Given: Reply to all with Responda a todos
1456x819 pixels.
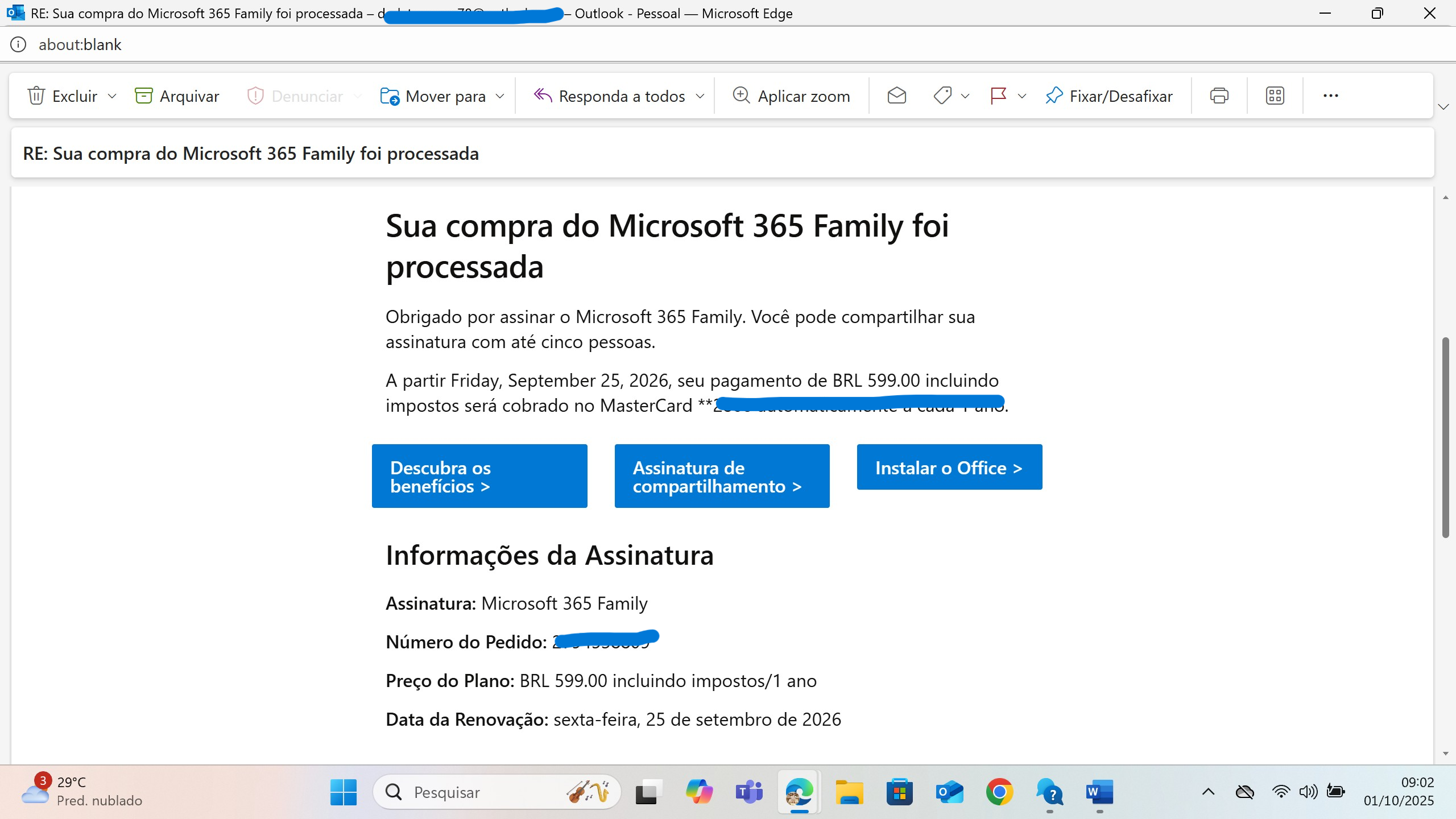Looking at the screenshot, I should [613, 96].
